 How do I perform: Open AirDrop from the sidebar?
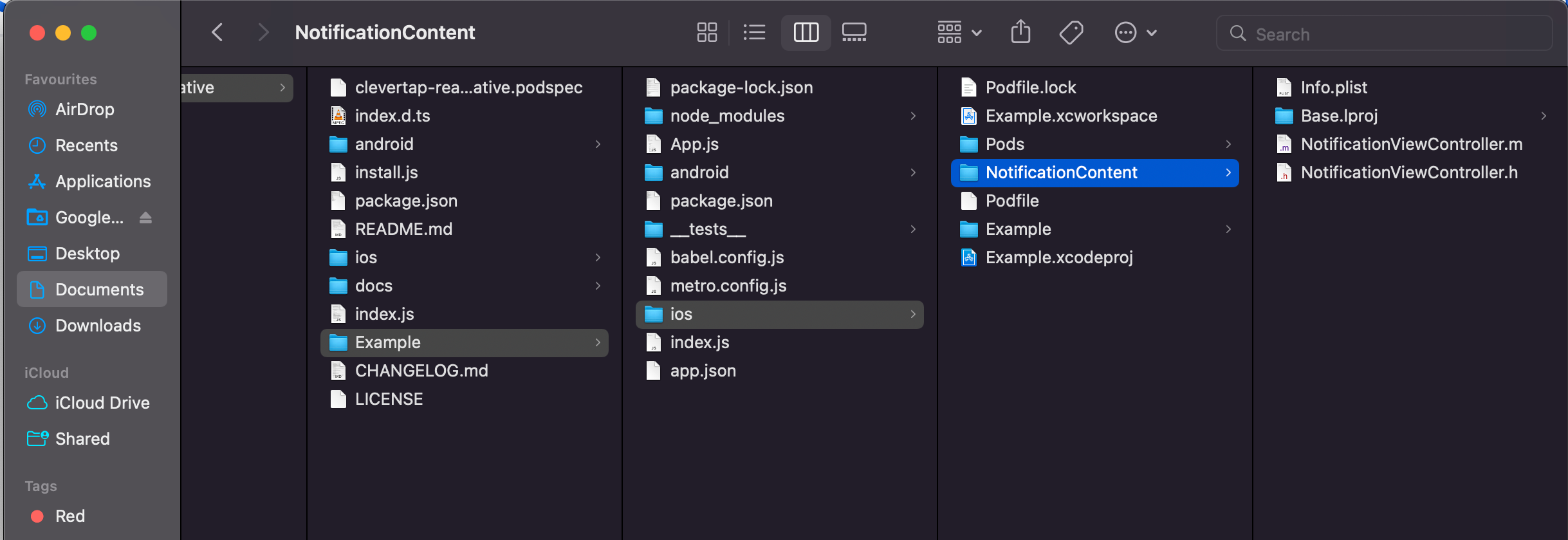click(x=84, y=109)
